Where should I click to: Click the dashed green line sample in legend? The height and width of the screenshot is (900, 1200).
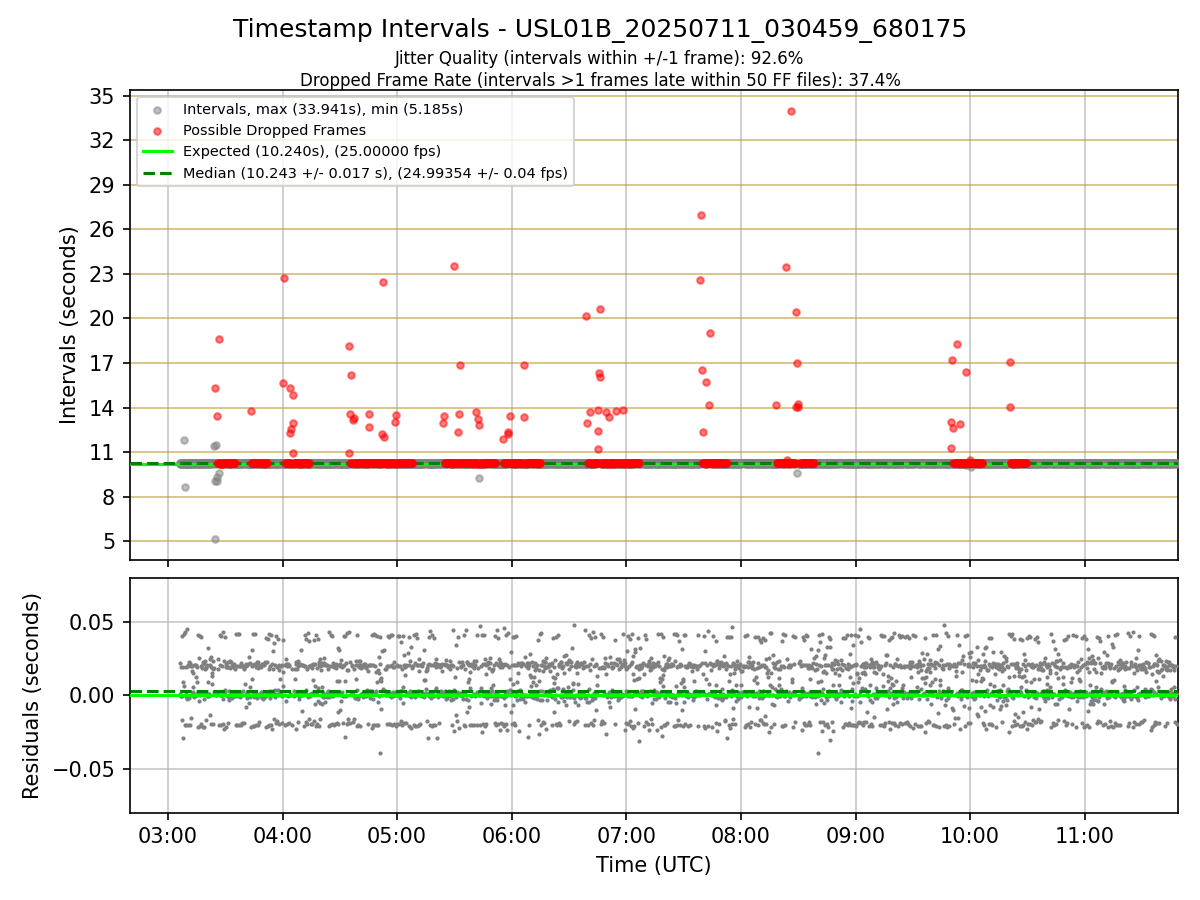(x=157, y=173)
